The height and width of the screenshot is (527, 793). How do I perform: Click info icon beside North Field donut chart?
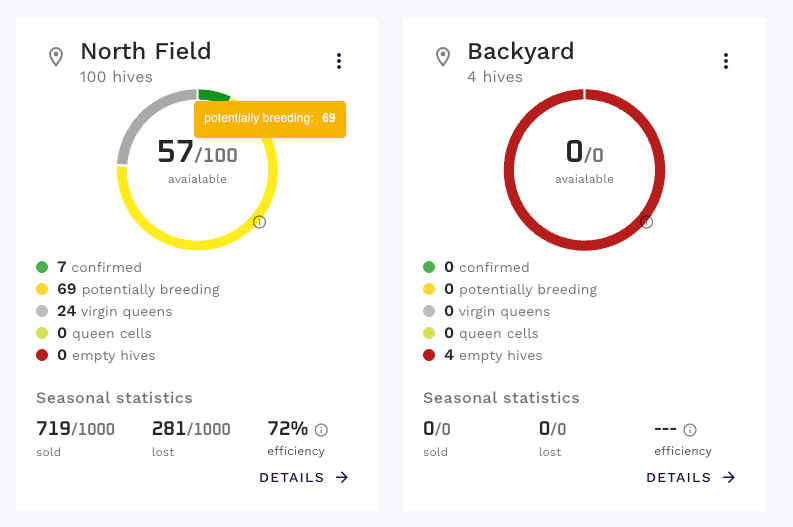click(259, 222)
